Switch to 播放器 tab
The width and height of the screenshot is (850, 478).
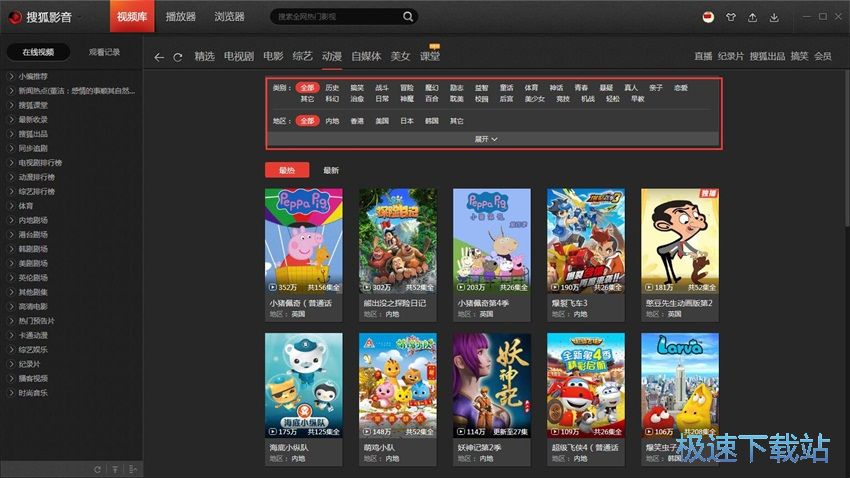[181, 16]
